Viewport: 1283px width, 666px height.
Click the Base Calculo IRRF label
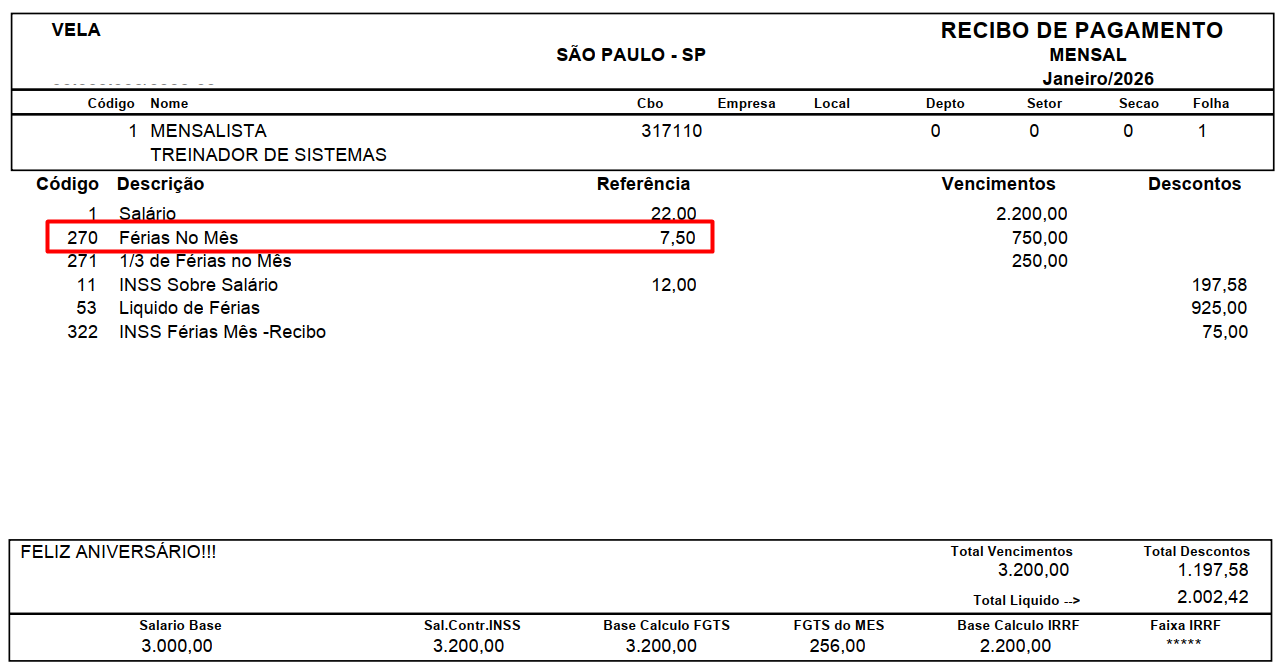point(1019,625)
